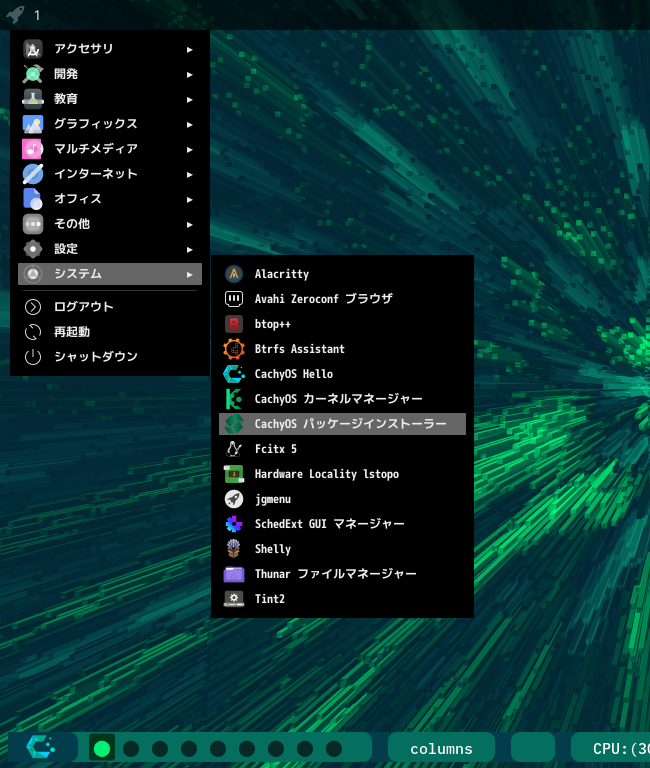The width and height of the screenshot is (650, 768).
Task: Click the CachyOS Hello logo icon
Action: click(x=234, y=374)
